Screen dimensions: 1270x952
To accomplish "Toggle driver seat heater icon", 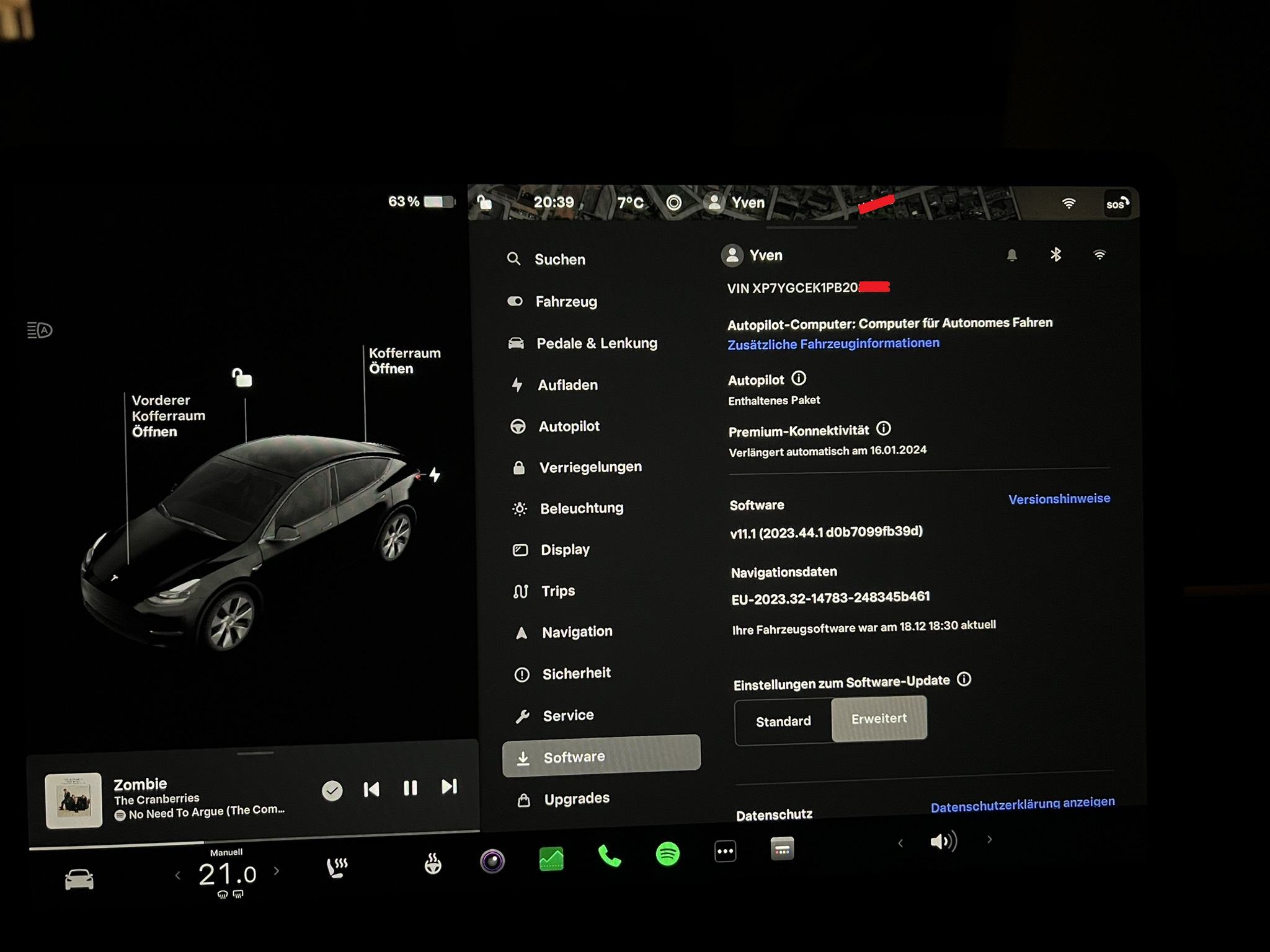I will tap(337, 868).
